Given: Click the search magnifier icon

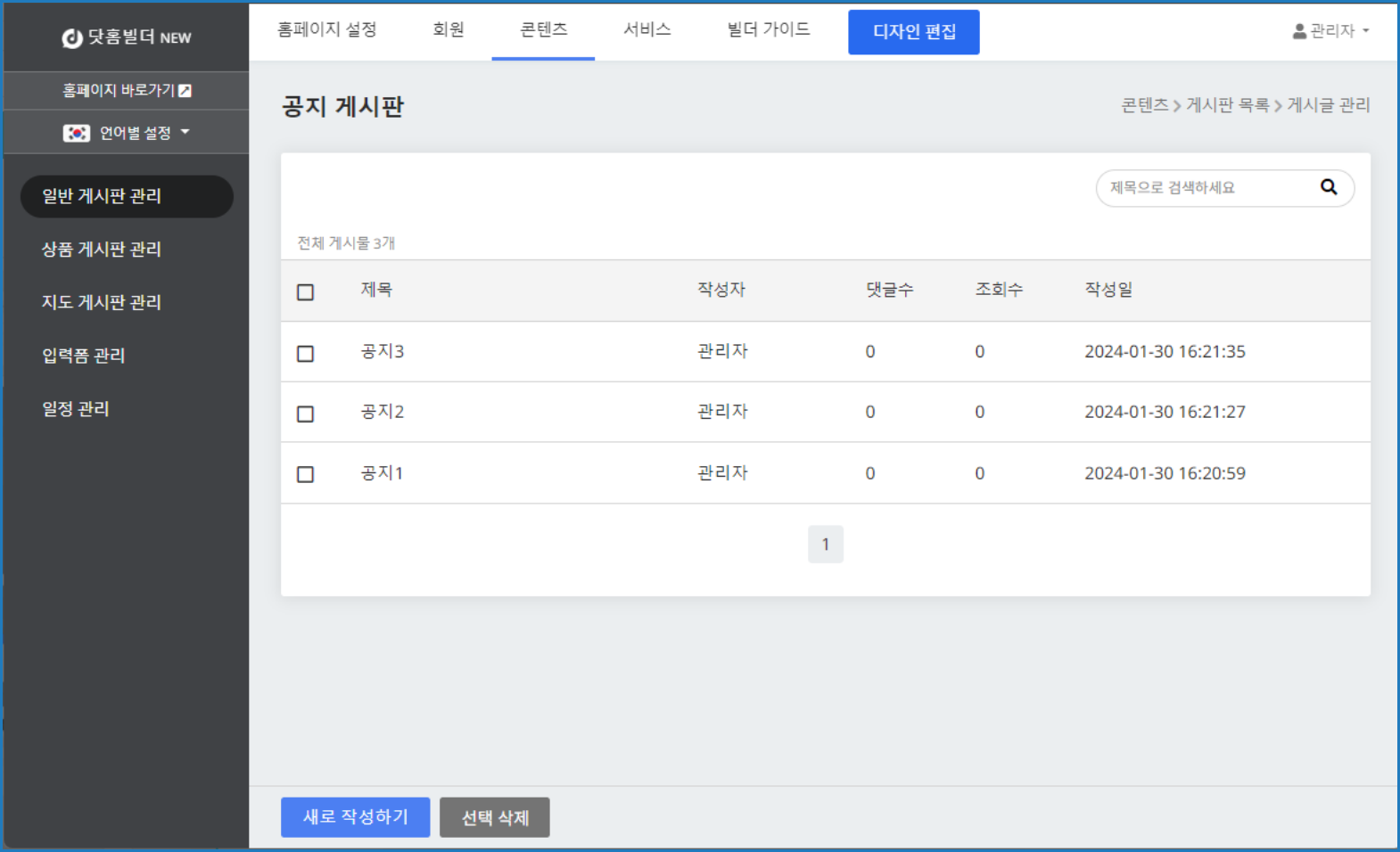Looking at the screenshot, I should (x=1328, y=187).
